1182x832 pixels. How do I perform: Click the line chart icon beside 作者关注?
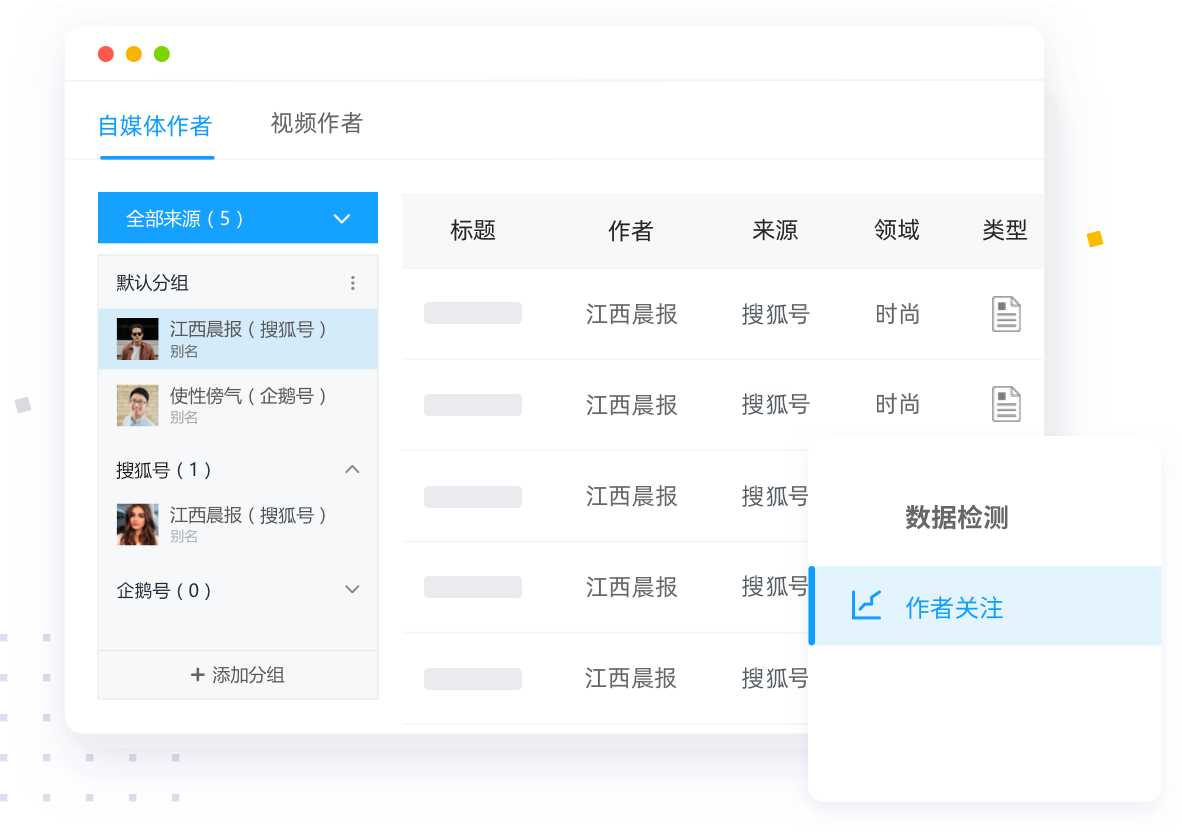pyautogui.click(x=866, y=606)
